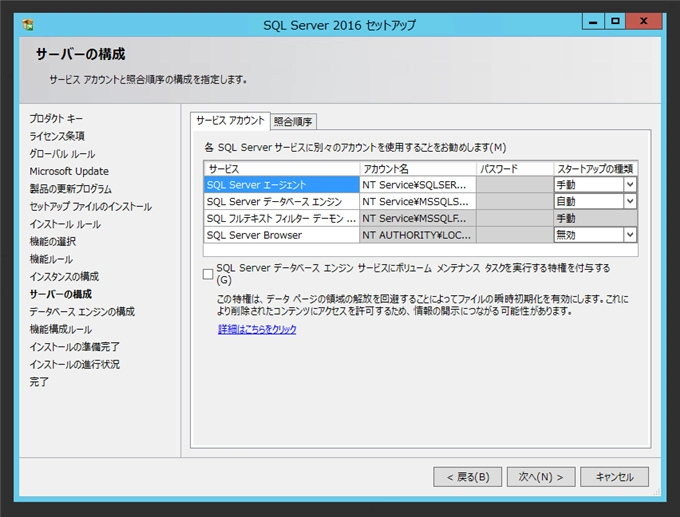This screenshot has height=517, width=680.
Task: Click Microsoft Update step in sidebar
Action: 69,171
